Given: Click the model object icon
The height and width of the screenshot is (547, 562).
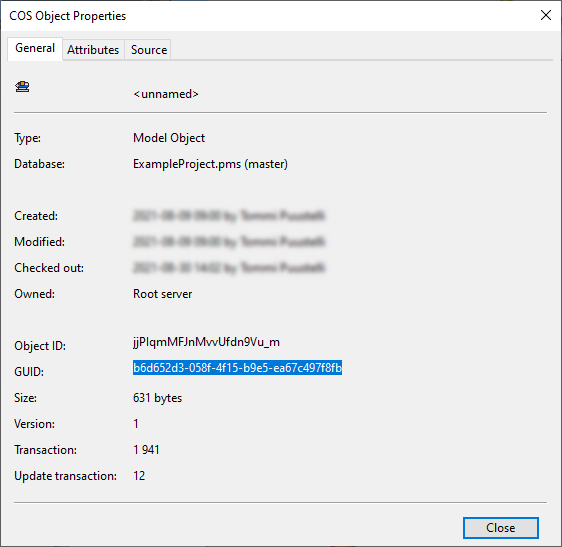Looking at the screenshot, I should pyautogui.click(x=22, y=87).
